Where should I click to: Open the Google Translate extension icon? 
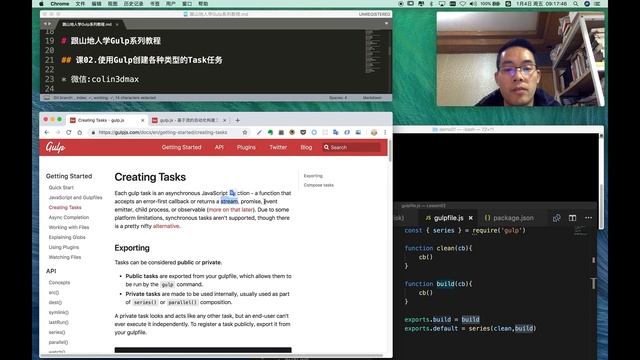[x=336, y=132]
